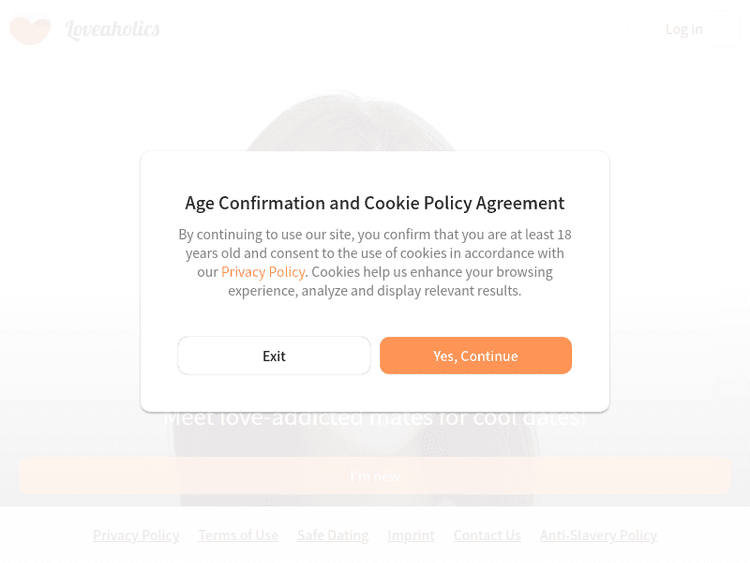Viewport: 750px width, 563px height.
Task: Click the empty footer area left of Privacy Policy
Action: click(45, 535)
